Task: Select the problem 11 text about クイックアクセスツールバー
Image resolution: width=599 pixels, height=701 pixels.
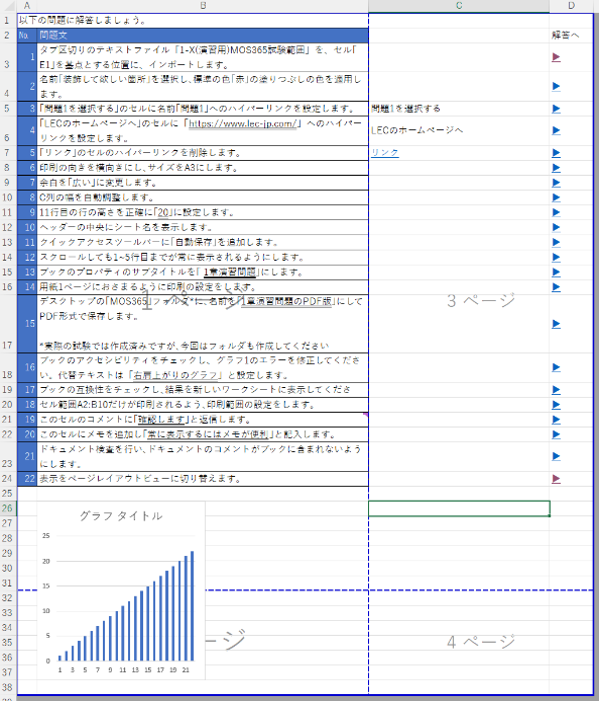Action: [202, 242]
